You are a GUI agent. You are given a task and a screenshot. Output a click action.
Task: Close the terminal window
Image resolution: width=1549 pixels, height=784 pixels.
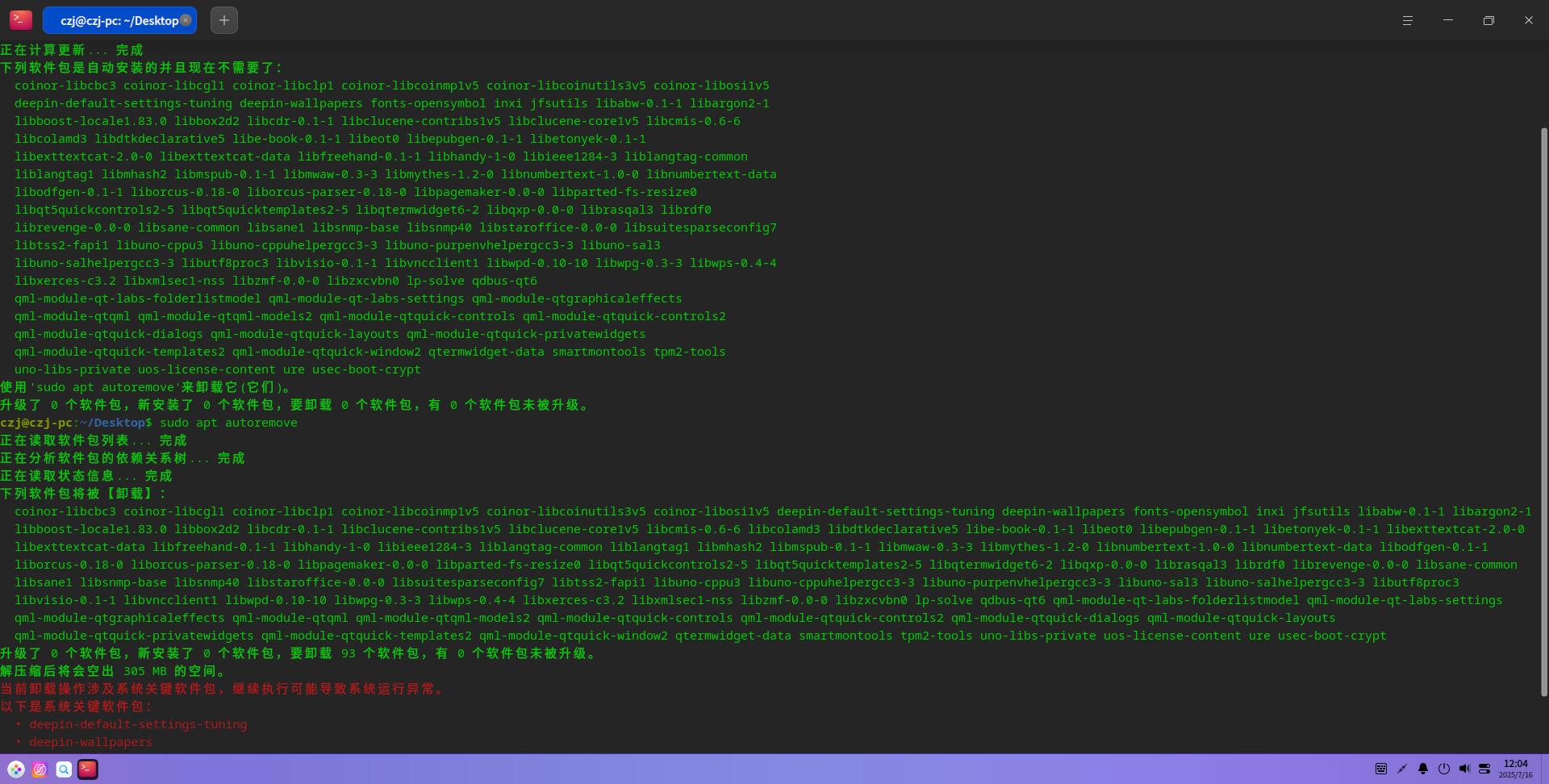(1529, 20)
